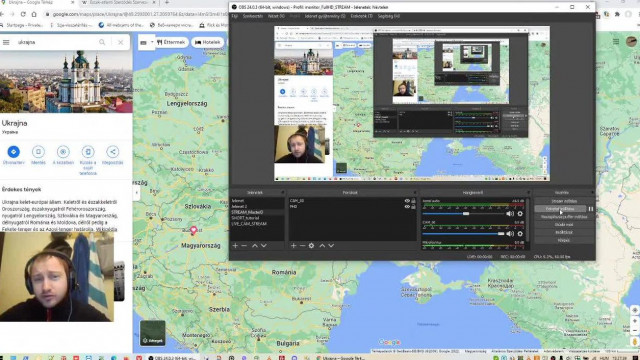640x360 pixels.
Task: Toggle lock on FHD source
Action: [x=413, y=207]
